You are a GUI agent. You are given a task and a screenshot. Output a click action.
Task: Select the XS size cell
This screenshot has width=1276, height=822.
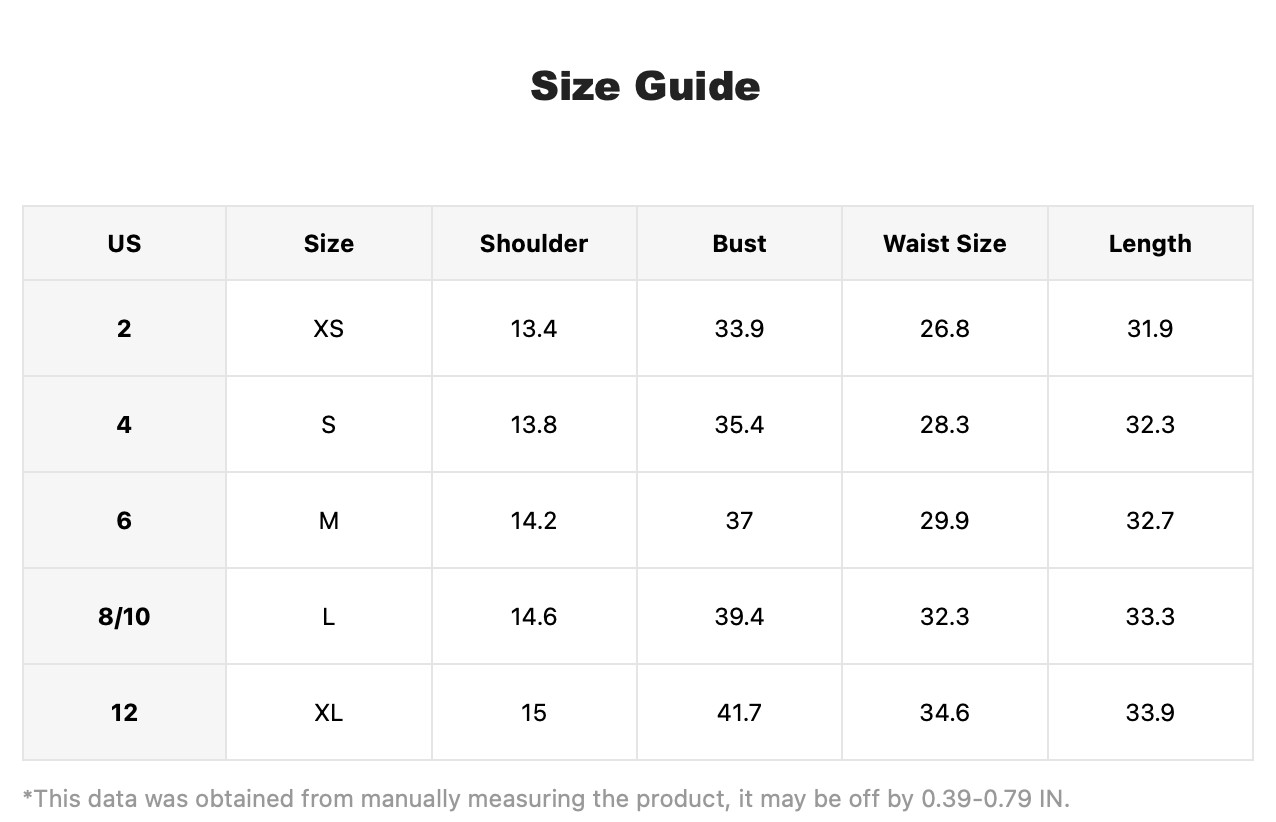click(x=329, y=328)
